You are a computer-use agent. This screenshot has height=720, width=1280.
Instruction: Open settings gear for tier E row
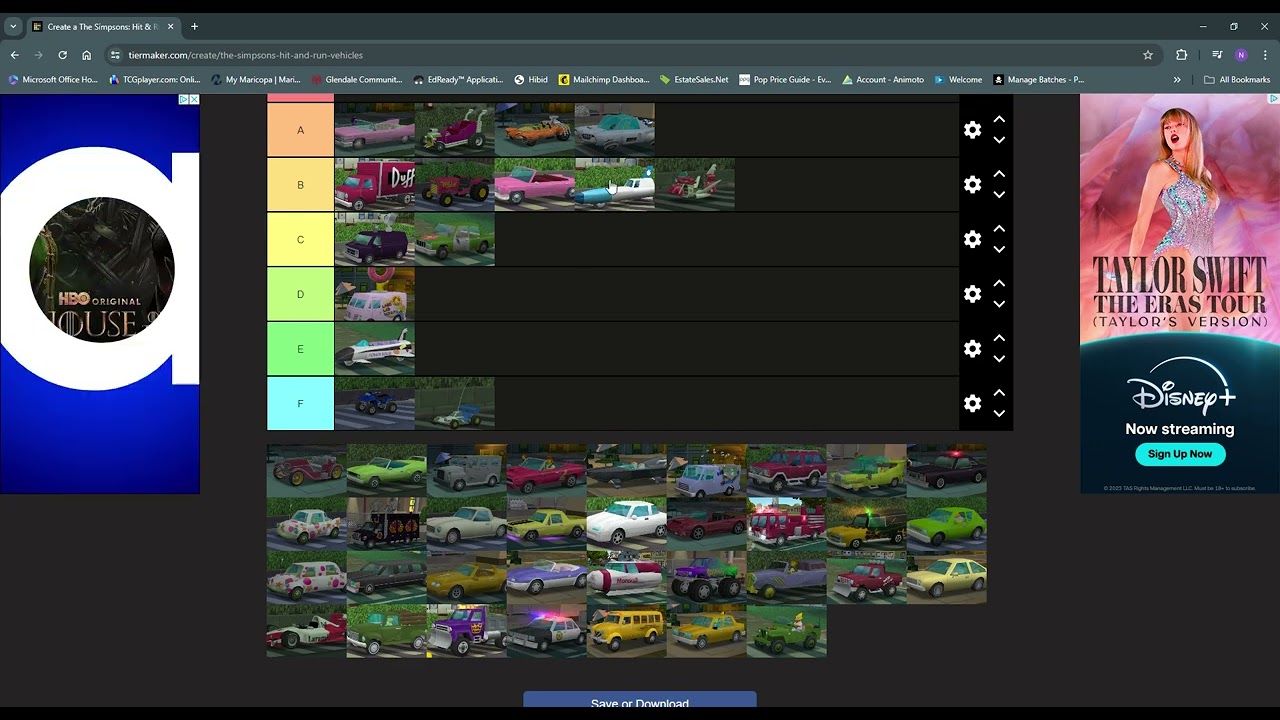[972, 349]
